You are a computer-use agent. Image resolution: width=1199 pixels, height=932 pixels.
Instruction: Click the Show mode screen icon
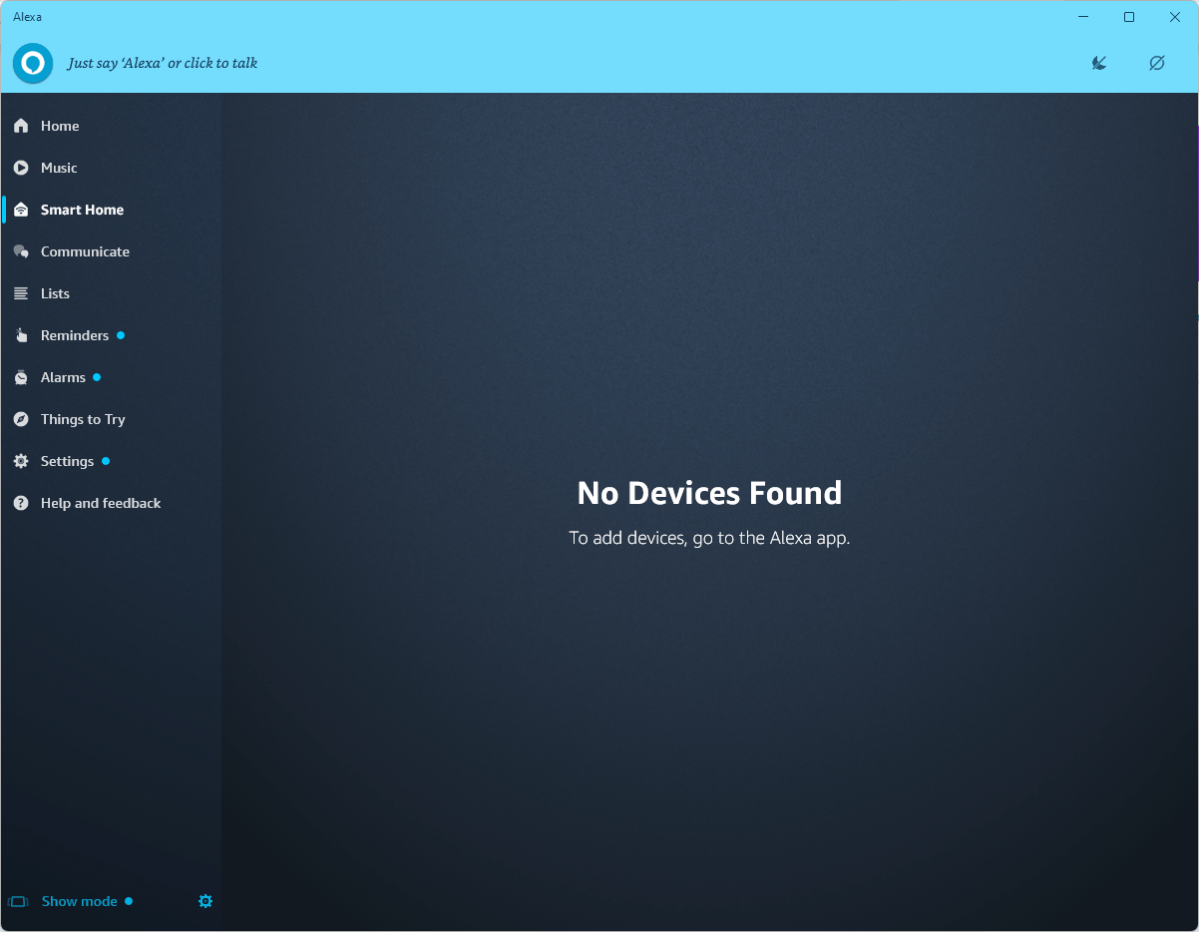click(x=18, y=901)
